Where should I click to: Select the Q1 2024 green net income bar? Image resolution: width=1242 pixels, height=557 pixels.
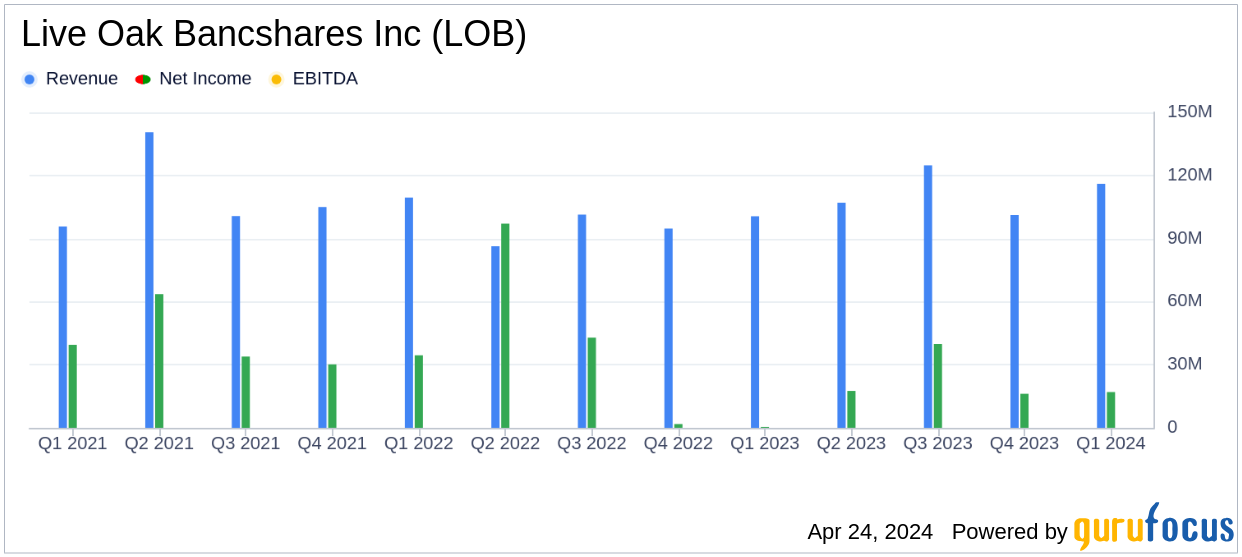[1111, 410]
